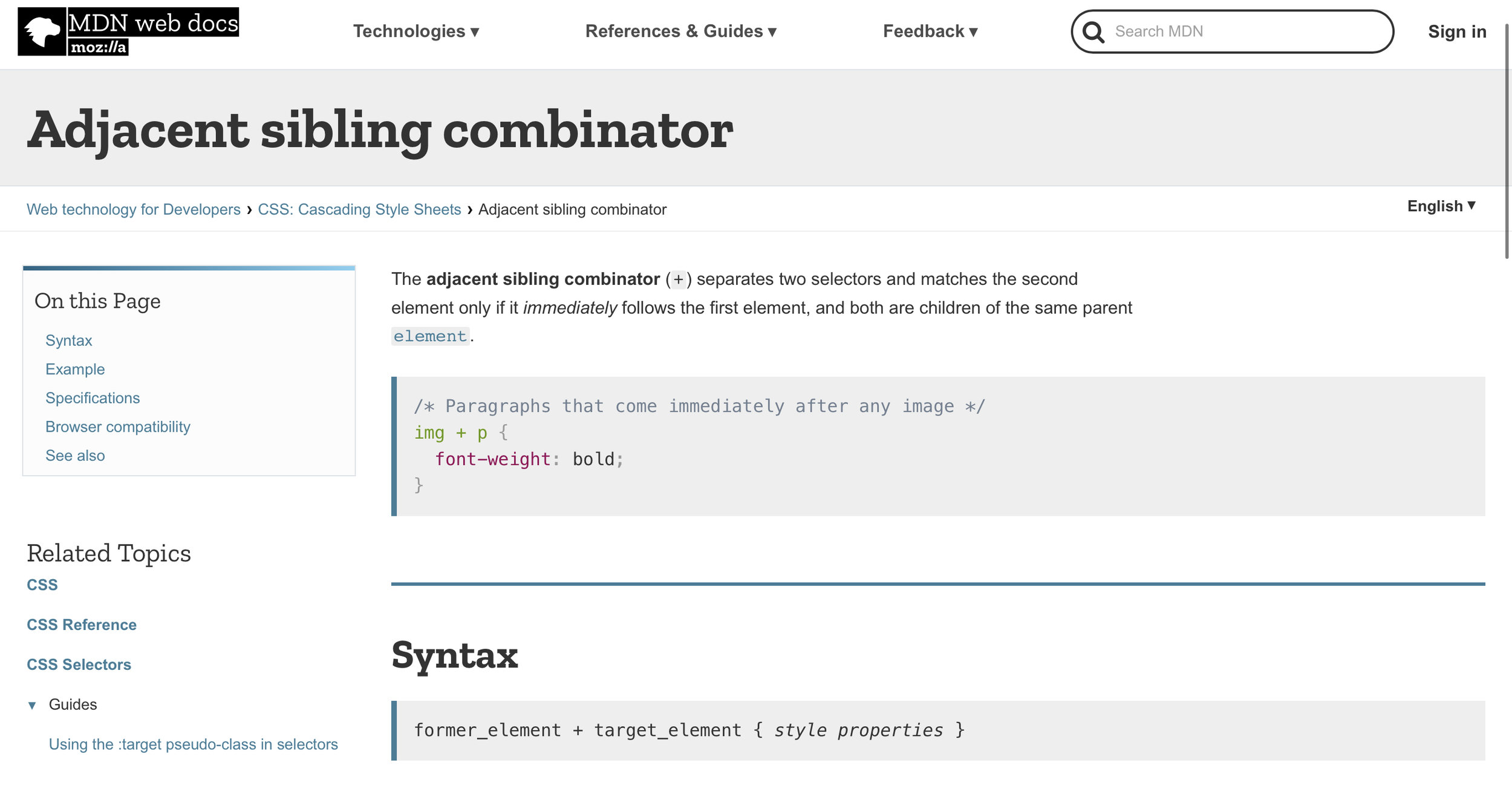
Task: Click the MDN dinosaur logo icon
Action: click(42, 31)
